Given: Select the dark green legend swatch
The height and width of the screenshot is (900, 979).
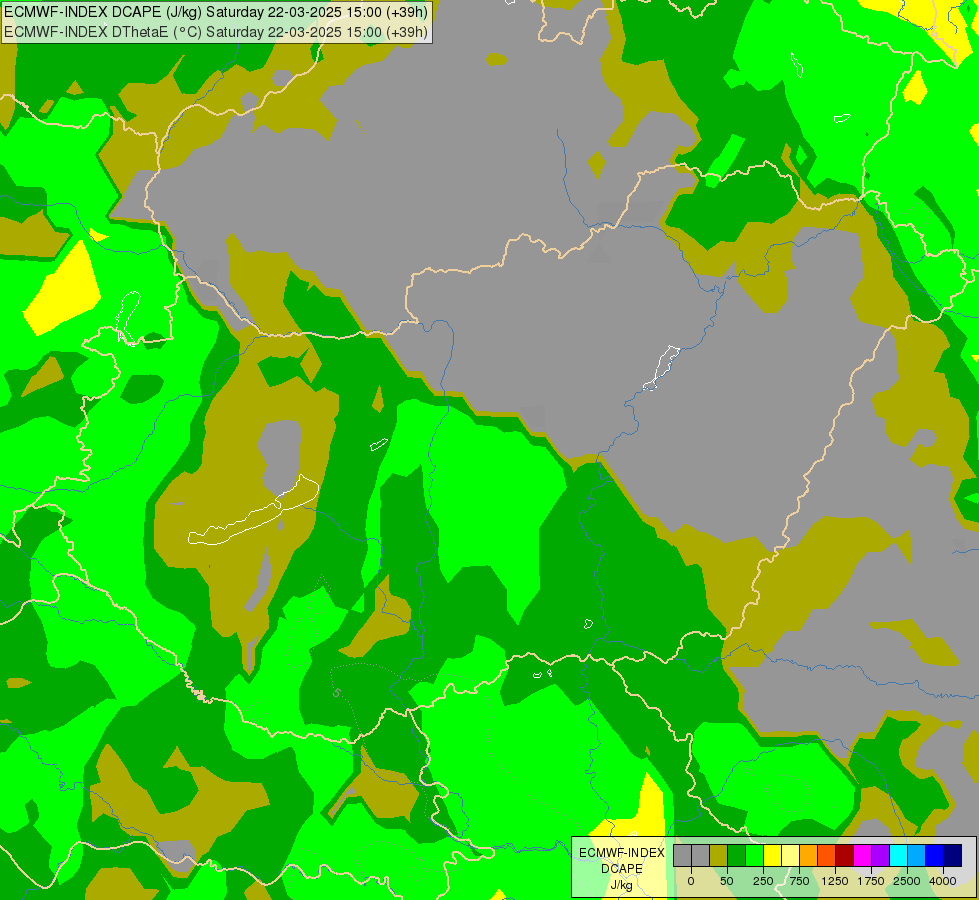Looking at the screenshot, I should [x=736, y=855].
